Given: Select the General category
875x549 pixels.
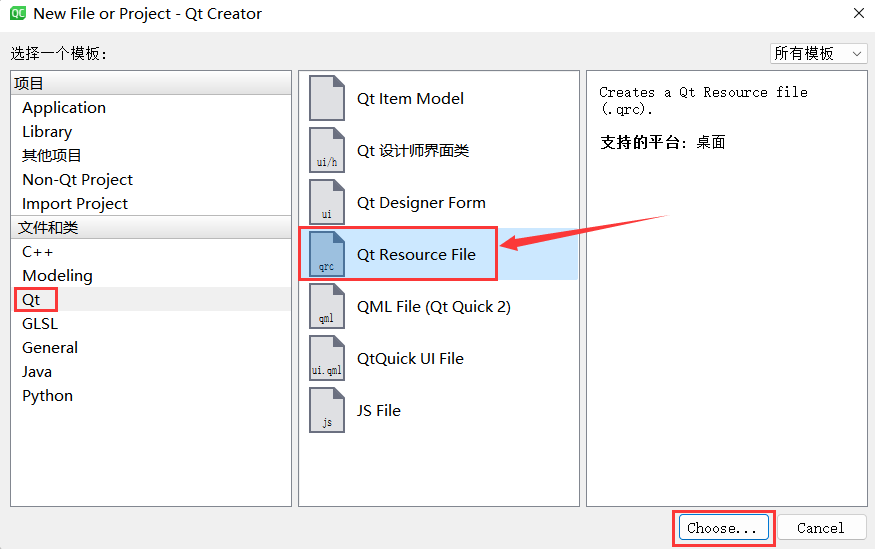Looking at the screenshot, I should click(50, 348).
